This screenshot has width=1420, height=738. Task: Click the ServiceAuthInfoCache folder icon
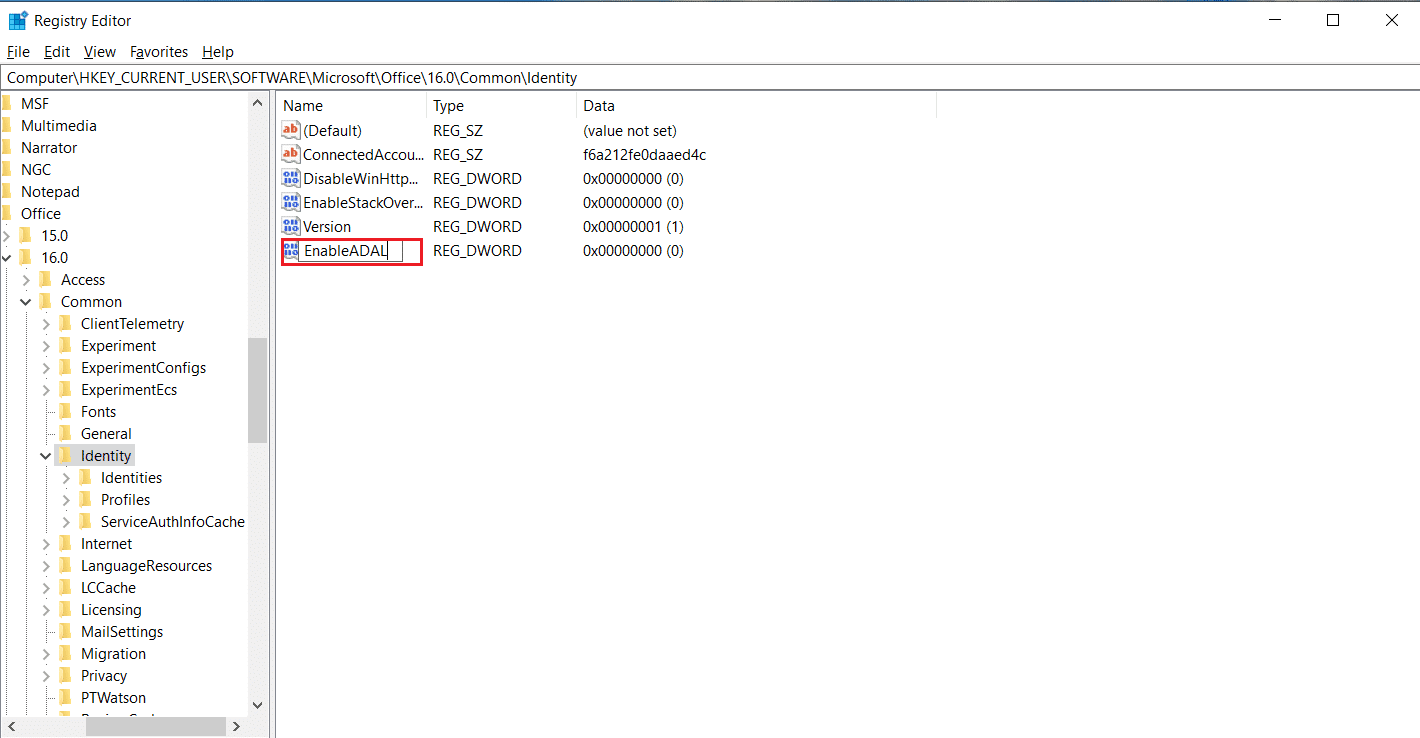(x=86, y=522)
